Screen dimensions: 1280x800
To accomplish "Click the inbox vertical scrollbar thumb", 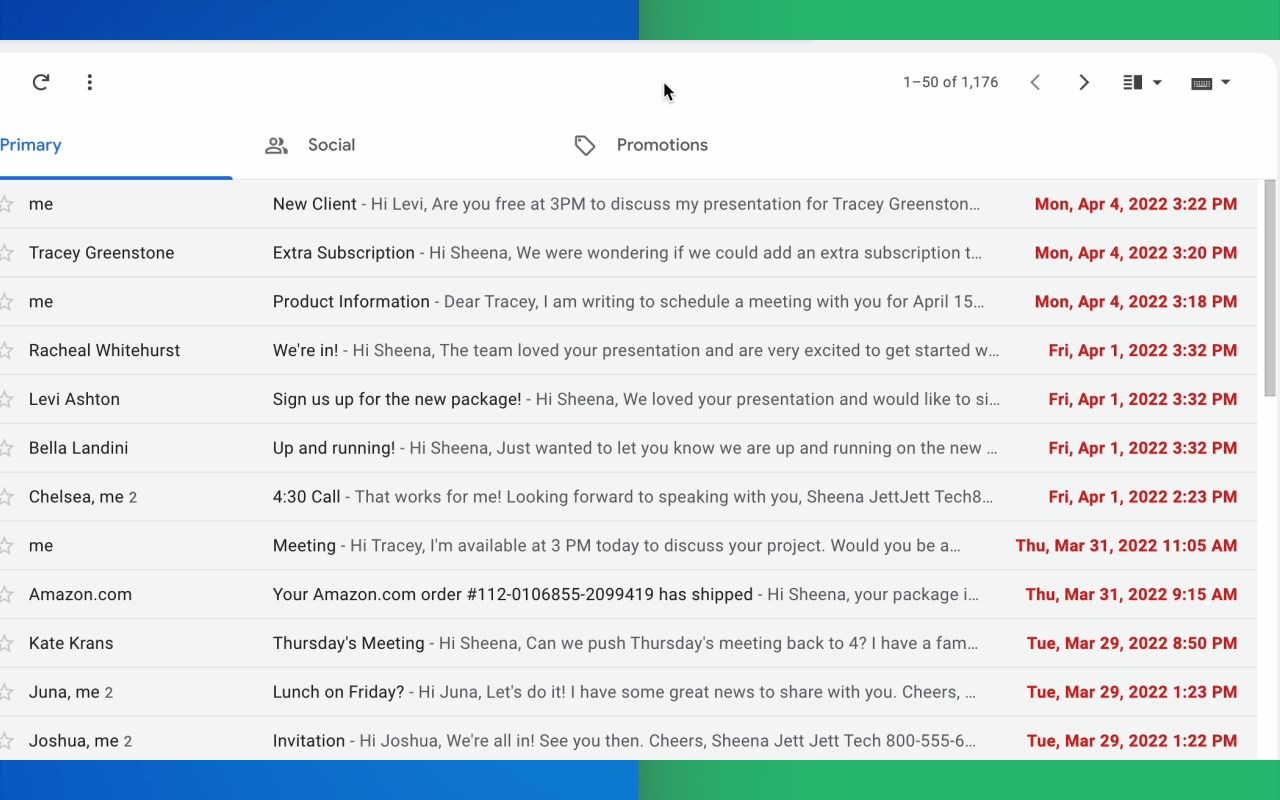I will coord(1270,288).
